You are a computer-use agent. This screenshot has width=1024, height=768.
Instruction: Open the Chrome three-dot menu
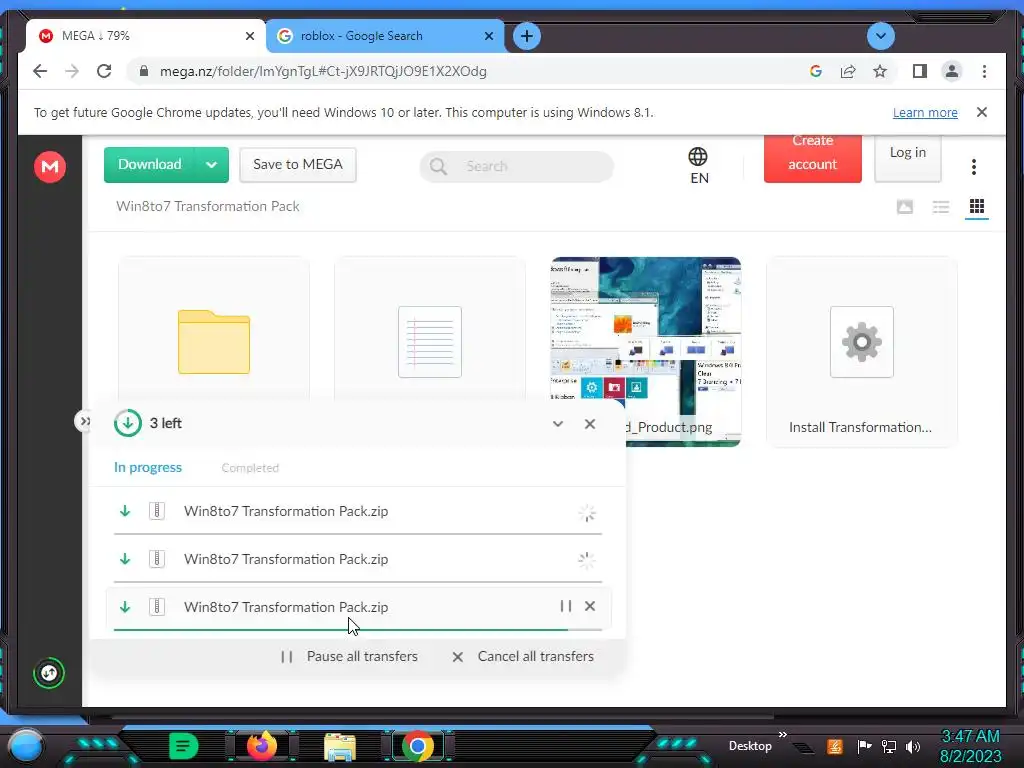coord(984,71)
